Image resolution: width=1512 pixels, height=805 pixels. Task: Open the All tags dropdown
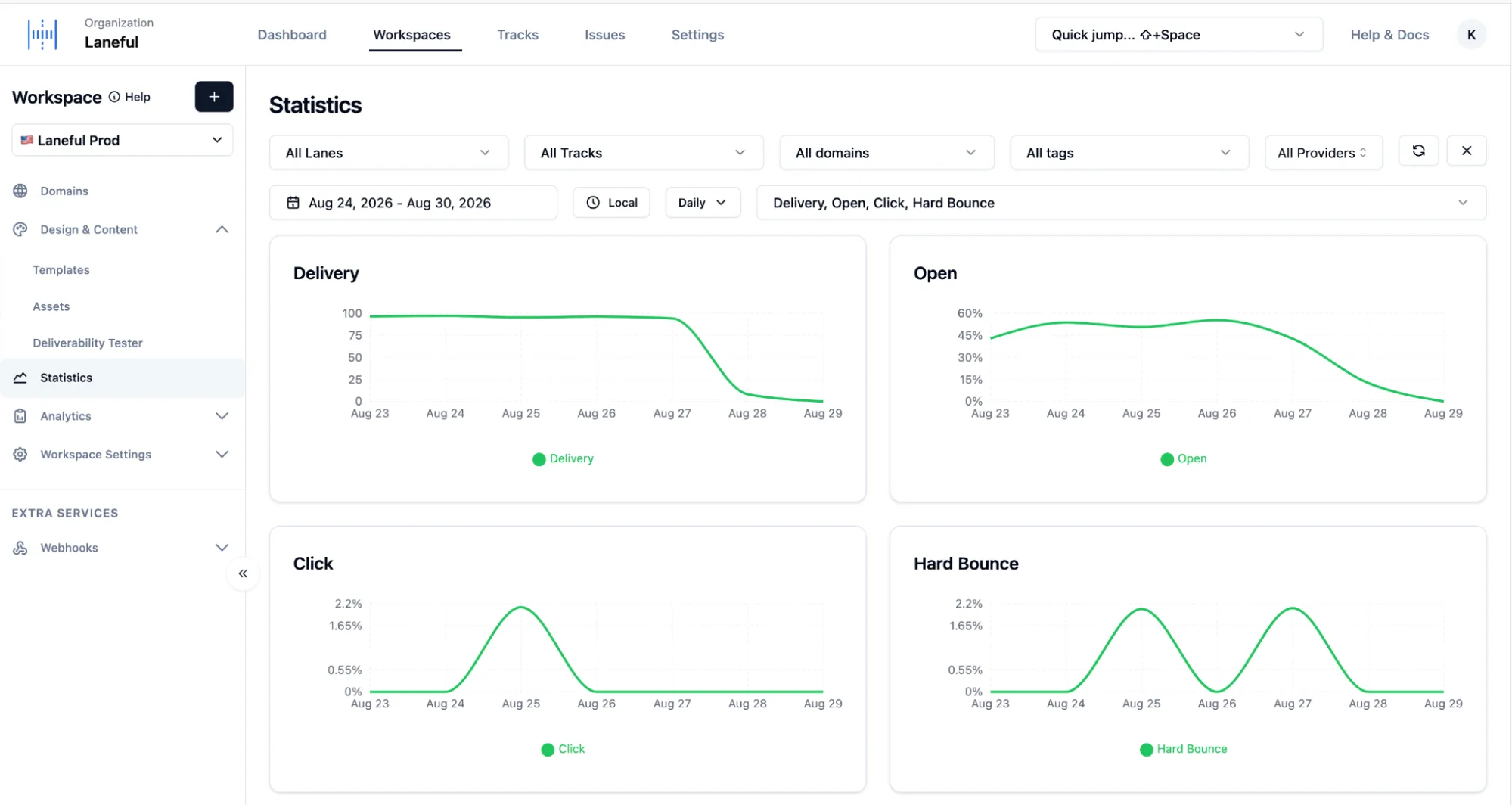tap(1129, 153)
